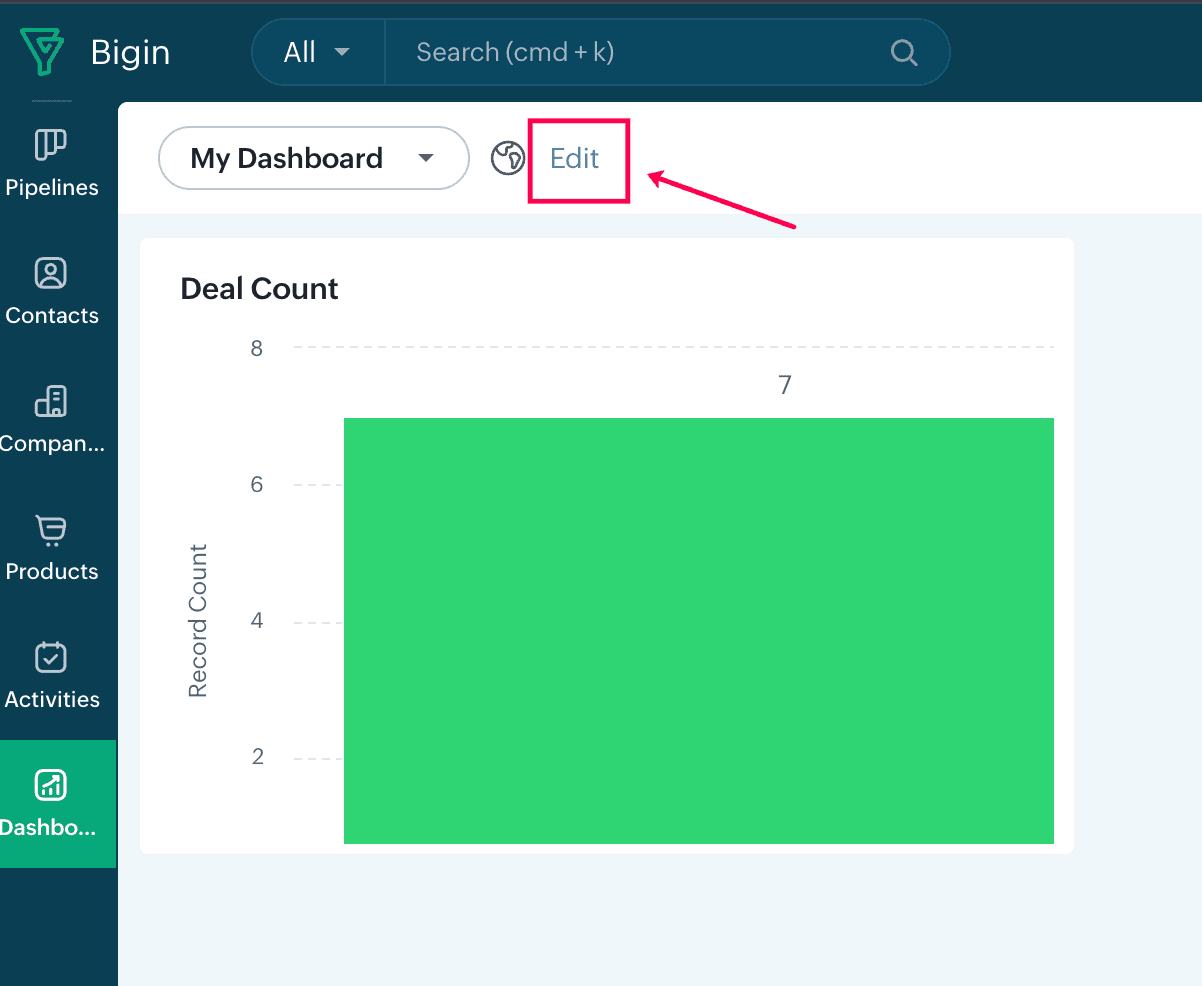
Task: Expand the All search filter dropdown
Action: click(317, 52)
